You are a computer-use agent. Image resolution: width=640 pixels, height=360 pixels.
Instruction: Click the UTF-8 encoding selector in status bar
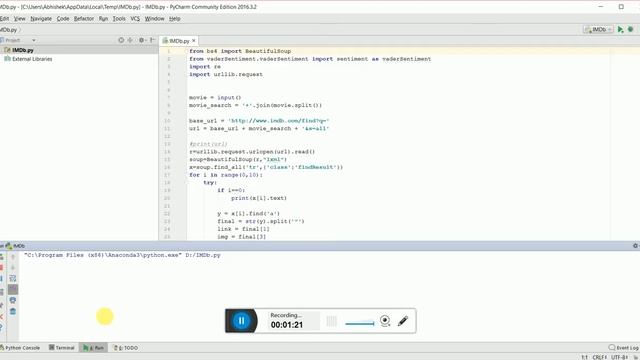619,357
